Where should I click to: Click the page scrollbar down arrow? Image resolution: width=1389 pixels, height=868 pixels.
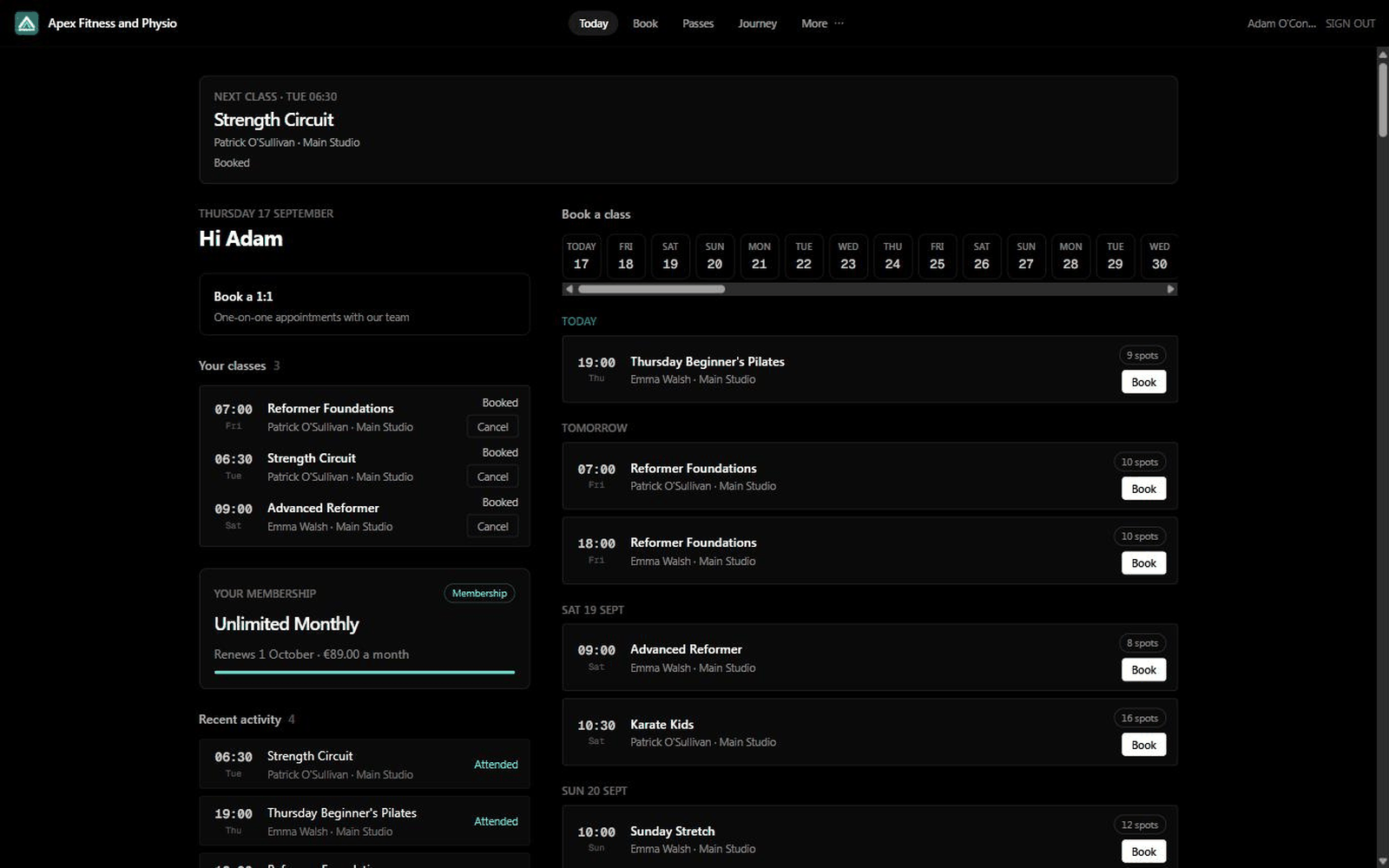1382,861
